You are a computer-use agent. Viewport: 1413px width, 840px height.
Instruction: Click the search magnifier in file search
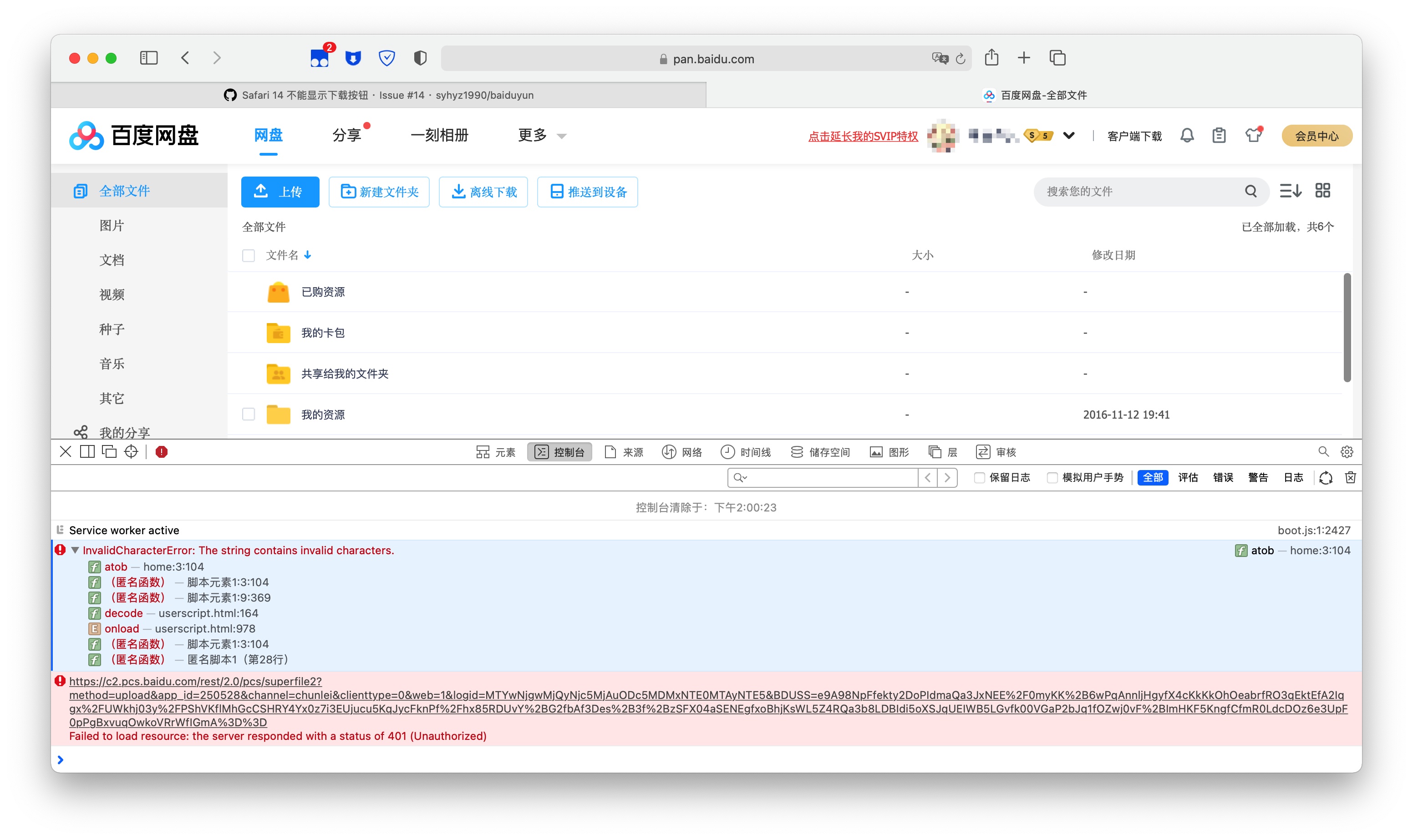point(1250,191)
